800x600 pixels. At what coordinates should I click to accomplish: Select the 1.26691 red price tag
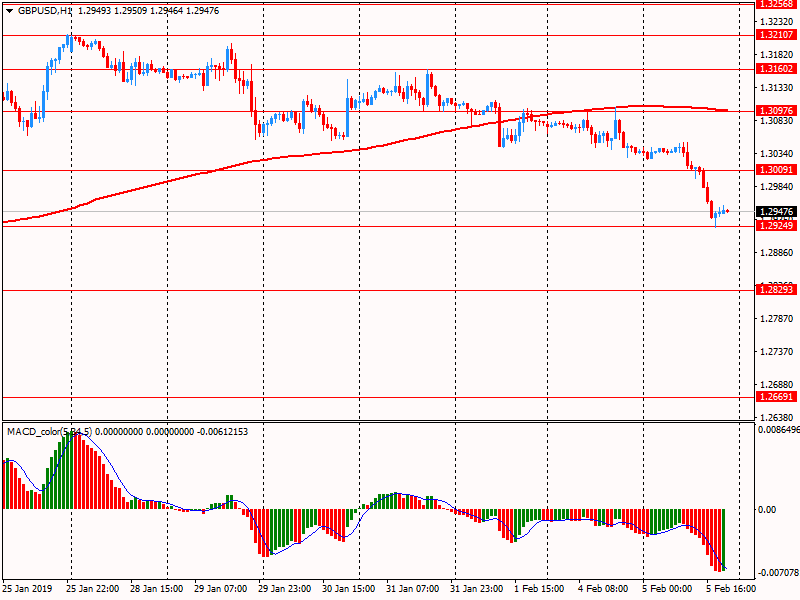[777, 397]
